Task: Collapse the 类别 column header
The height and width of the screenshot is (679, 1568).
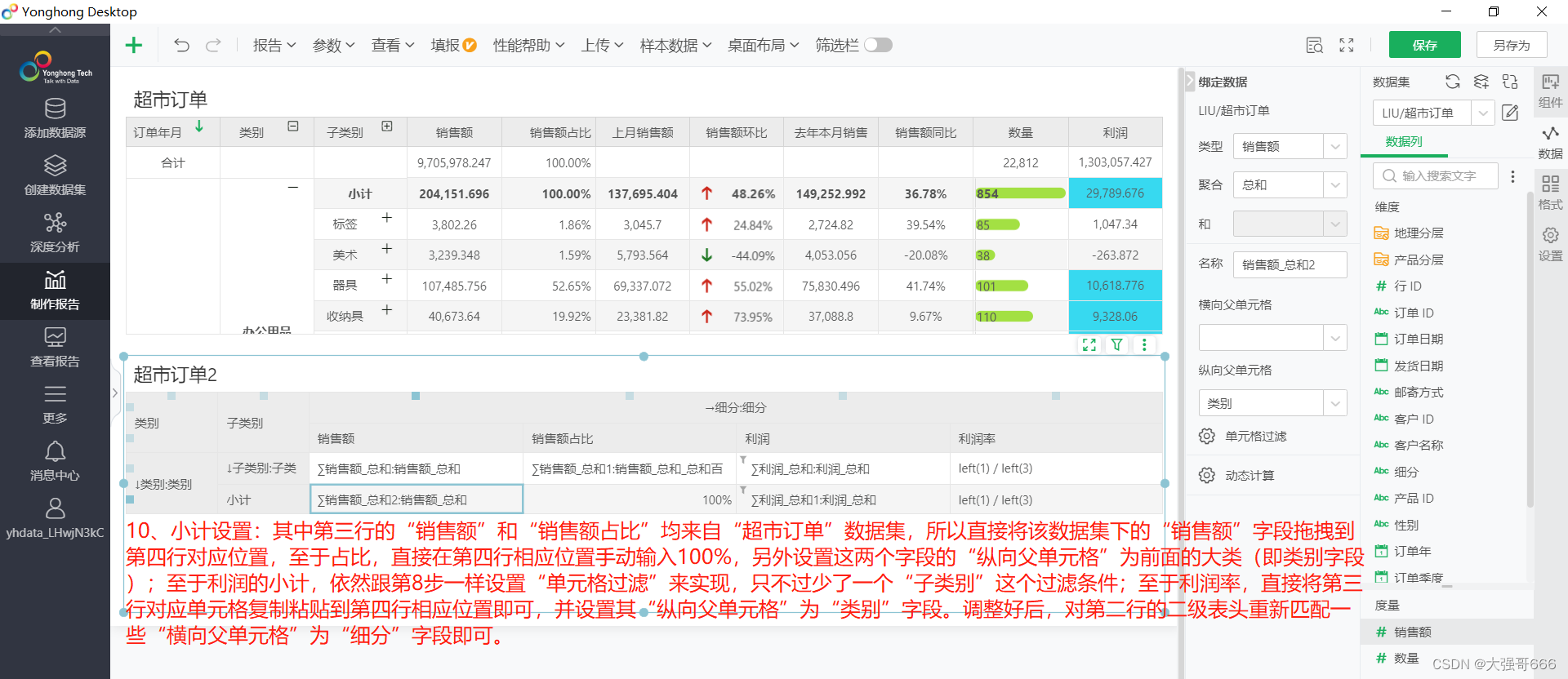Action: coord(293,126)
